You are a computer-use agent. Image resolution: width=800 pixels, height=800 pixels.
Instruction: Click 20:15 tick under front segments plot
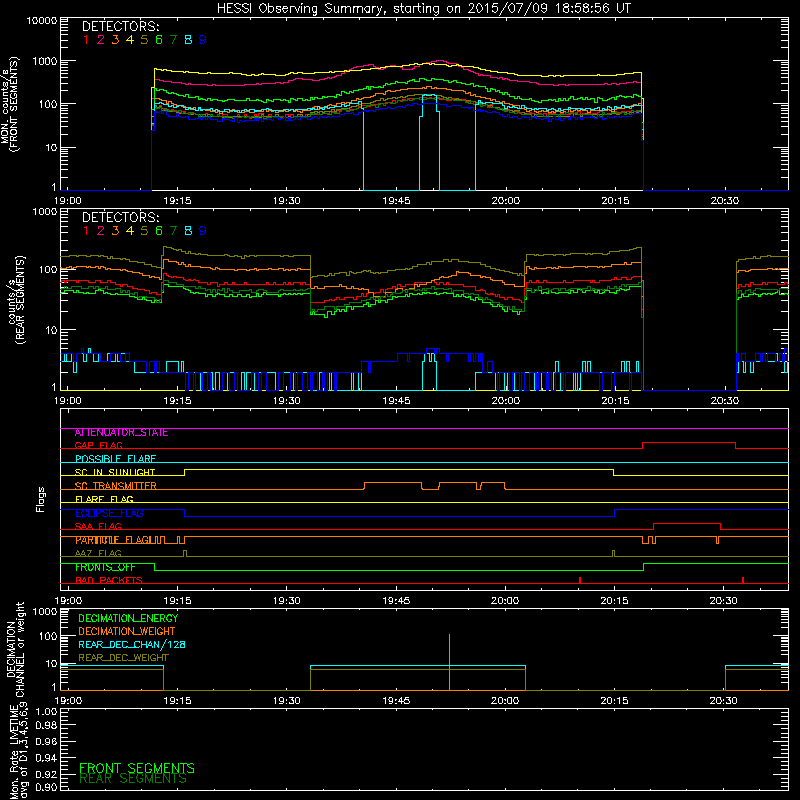[x=615, y=201]
